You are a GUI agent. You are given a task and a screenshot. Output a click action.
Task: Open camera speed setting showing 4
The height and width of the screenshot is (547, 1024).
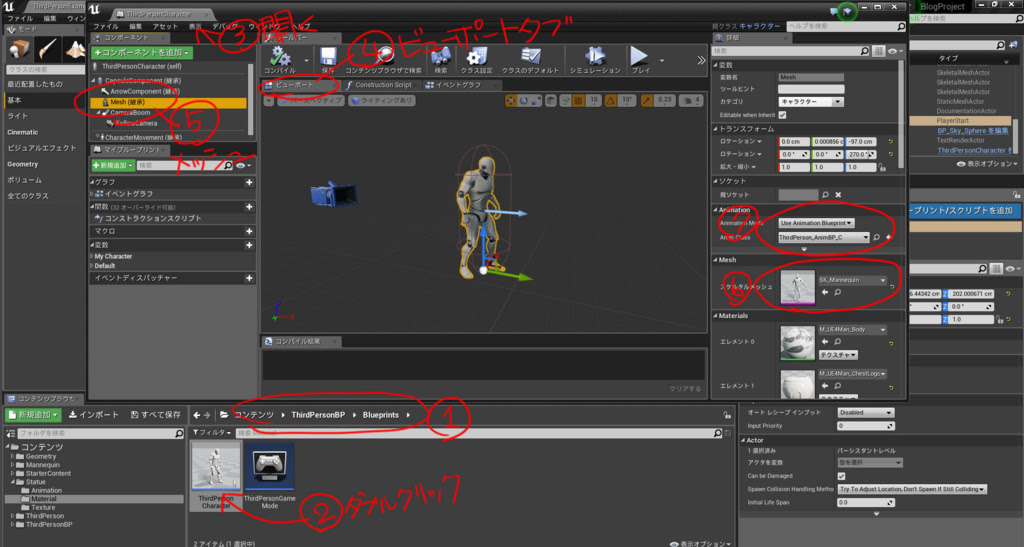point(691,101)
